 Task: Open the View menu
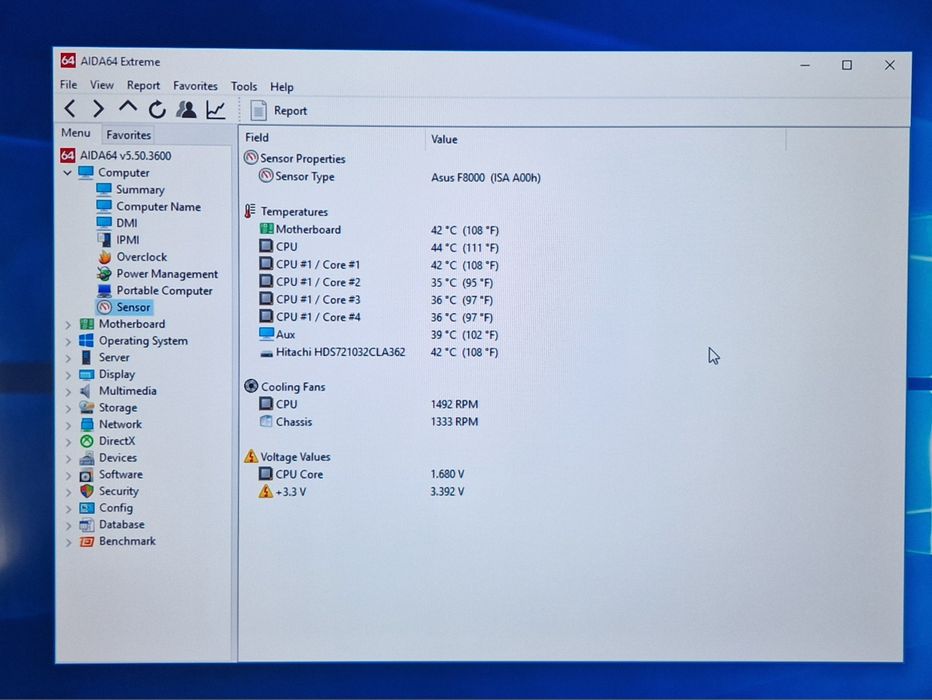coord(102,85)
